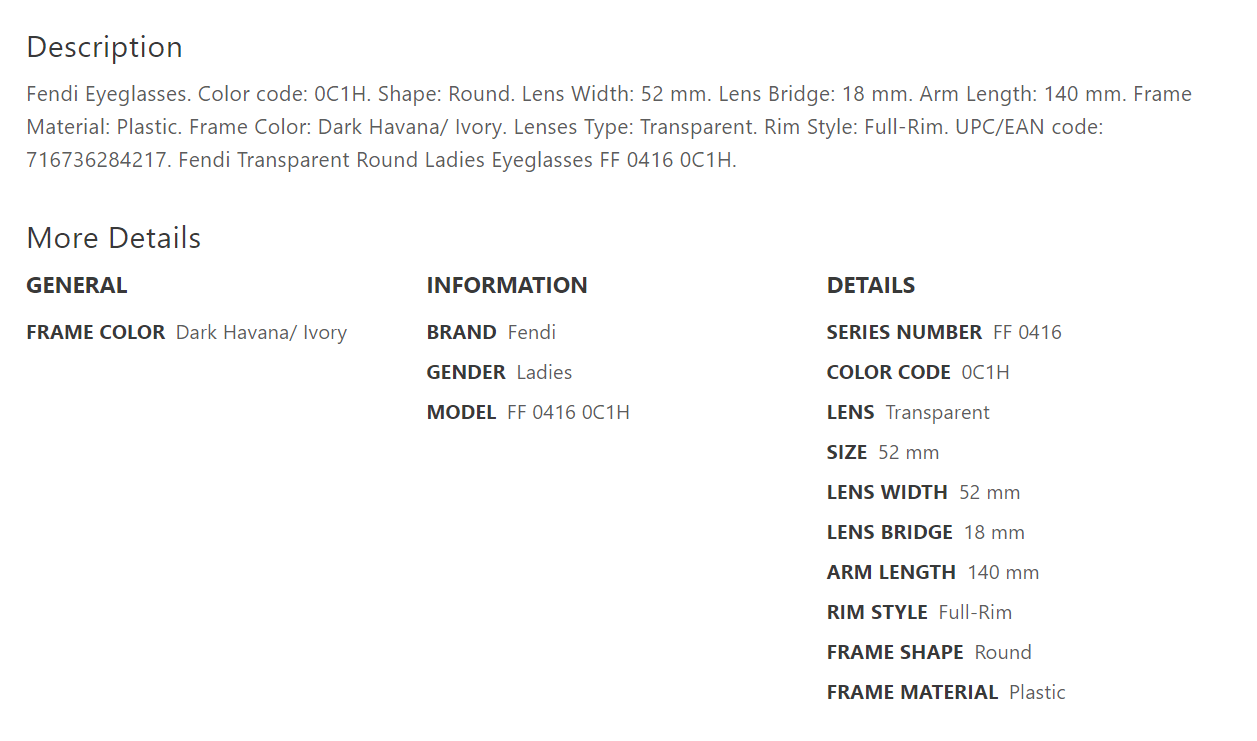Click the Round frame shape value
This screenshot has height=741, width=1257.
point(1003,653)
